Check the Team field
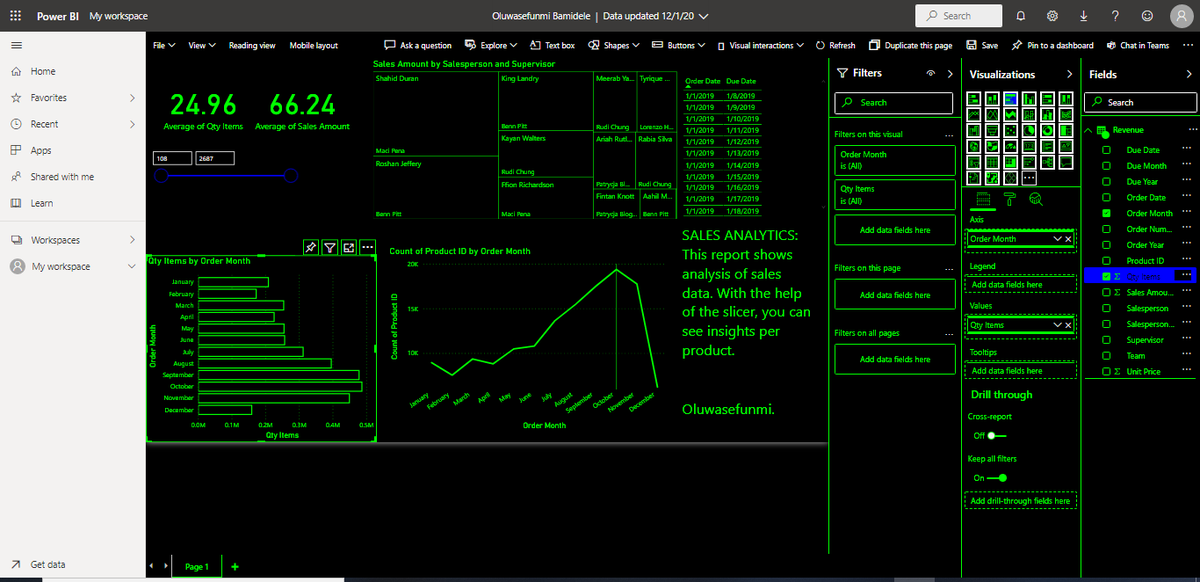The image size is (1200, 582). tap(1106, 356)
